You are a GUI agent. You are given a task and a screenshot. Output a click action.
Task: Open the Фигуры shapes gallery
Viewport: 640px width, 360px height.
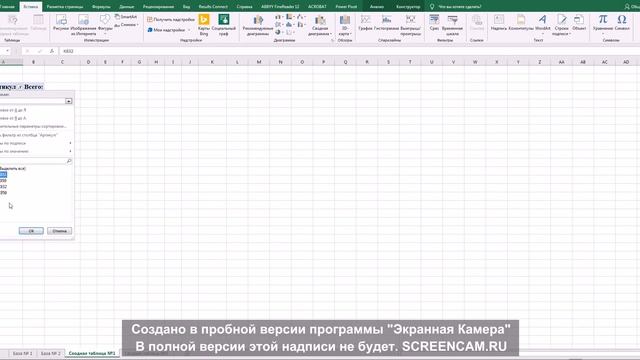point(105,23)
